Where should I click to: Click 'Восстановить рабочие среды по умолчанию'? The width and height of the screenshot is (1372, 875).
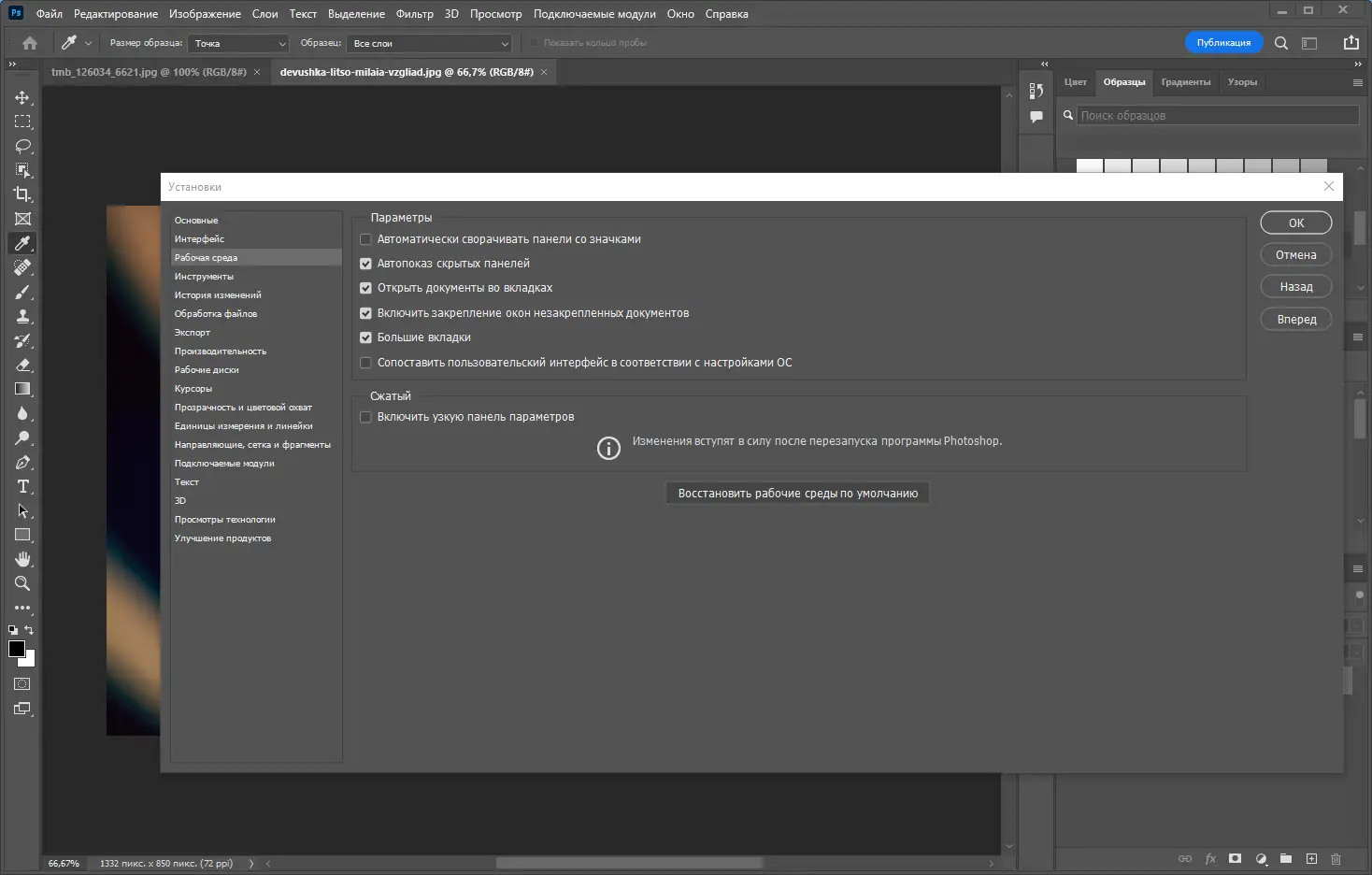coord(798,494)
